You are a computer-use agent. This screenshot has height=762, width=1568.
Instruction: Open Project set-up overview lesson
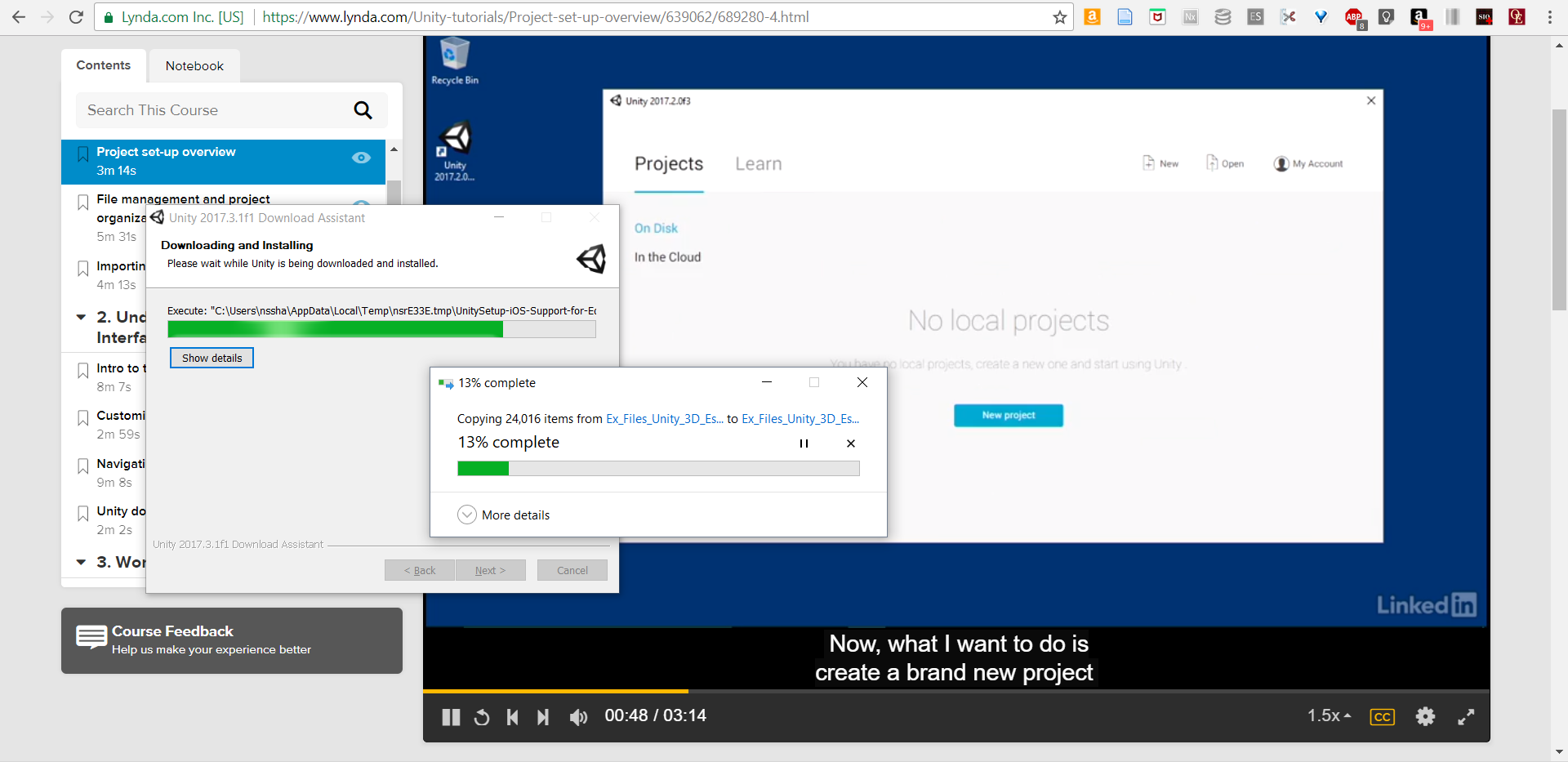coord(223,161)
